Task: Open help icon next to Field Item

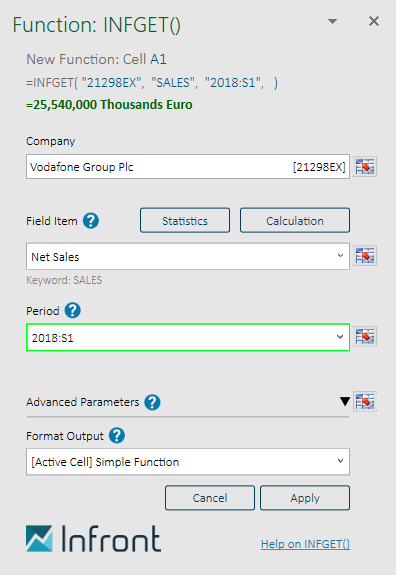Action: [x=91, y=221]
